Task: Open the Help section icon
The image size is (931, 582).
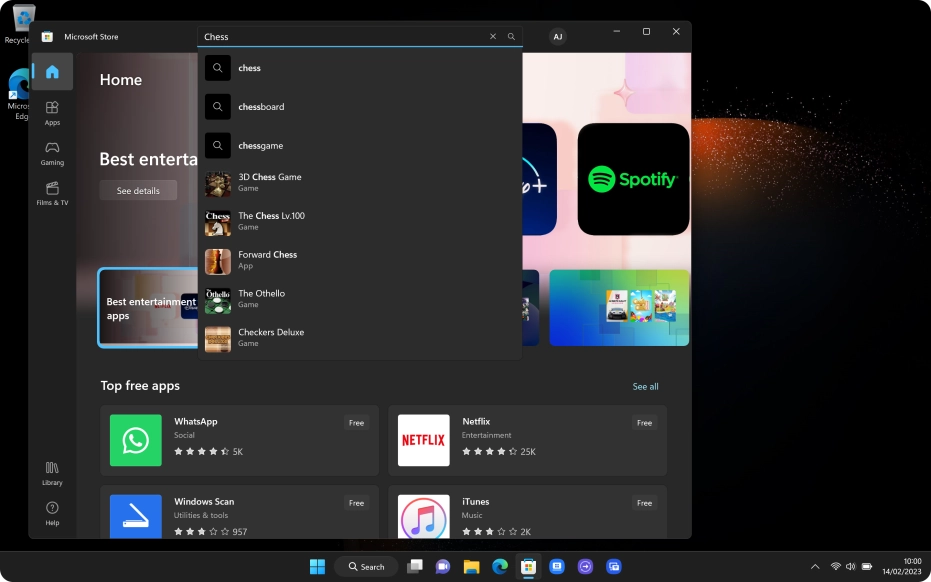Action: tap(51, 512)
